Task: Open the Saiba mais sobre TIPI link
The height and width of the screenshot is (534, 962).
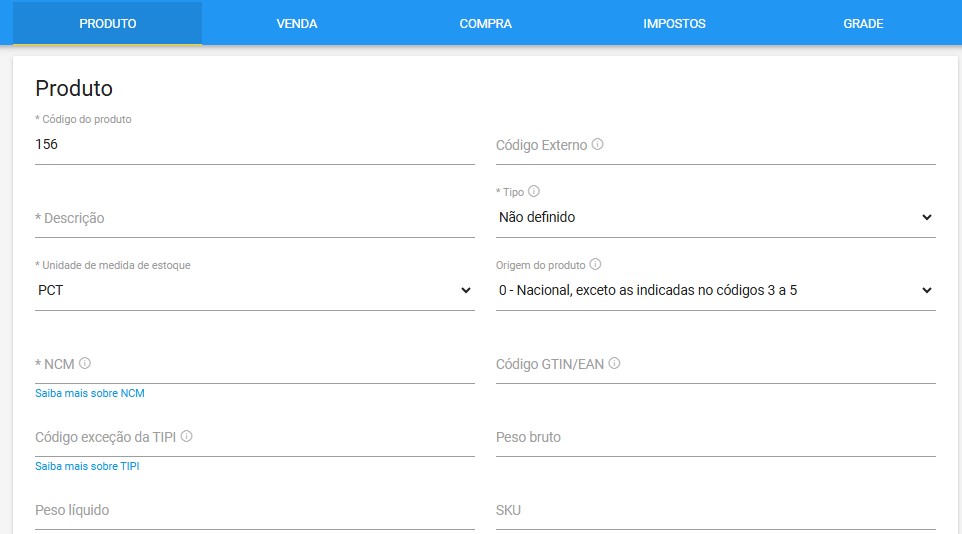Action: coord(87,466)
